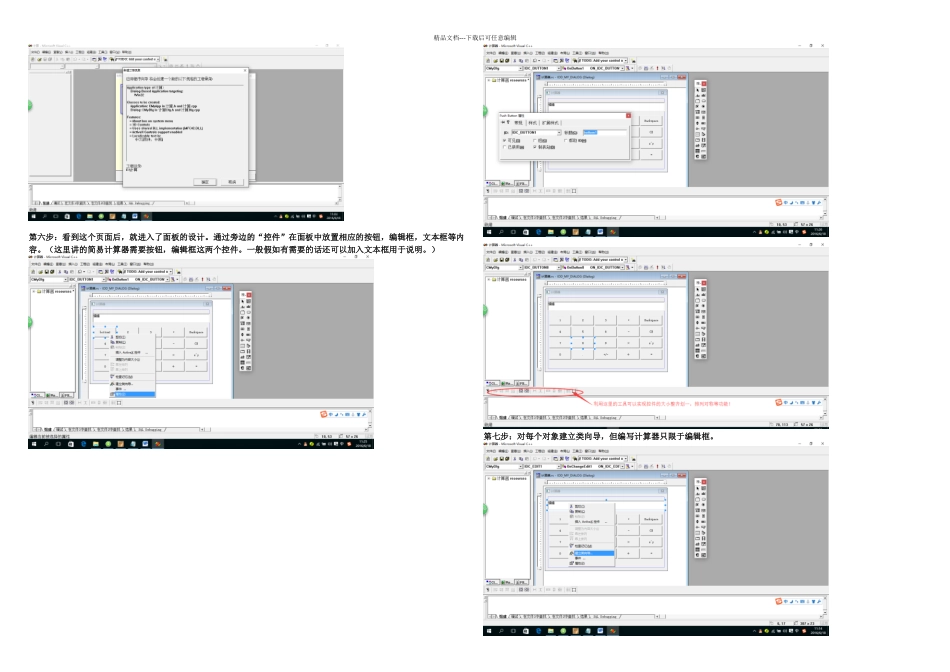950x672 pixels.
Task: Pick Radio Button tool in top-right screenshot's toolbox
Action: [x=703, y=107]
